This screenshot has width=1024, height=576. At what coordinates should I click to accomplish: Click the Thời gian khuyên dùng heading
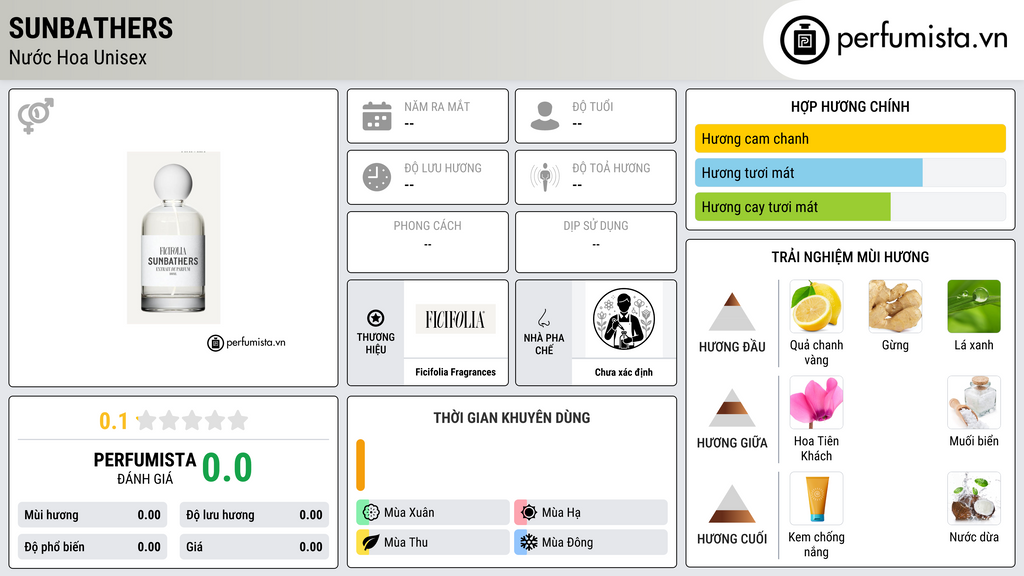[x=512, y=417]
